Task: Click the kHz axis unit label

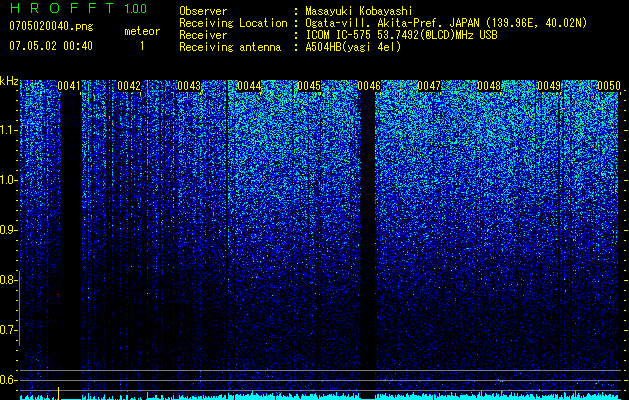Action: pyautogui.click(x=9, y=82)
